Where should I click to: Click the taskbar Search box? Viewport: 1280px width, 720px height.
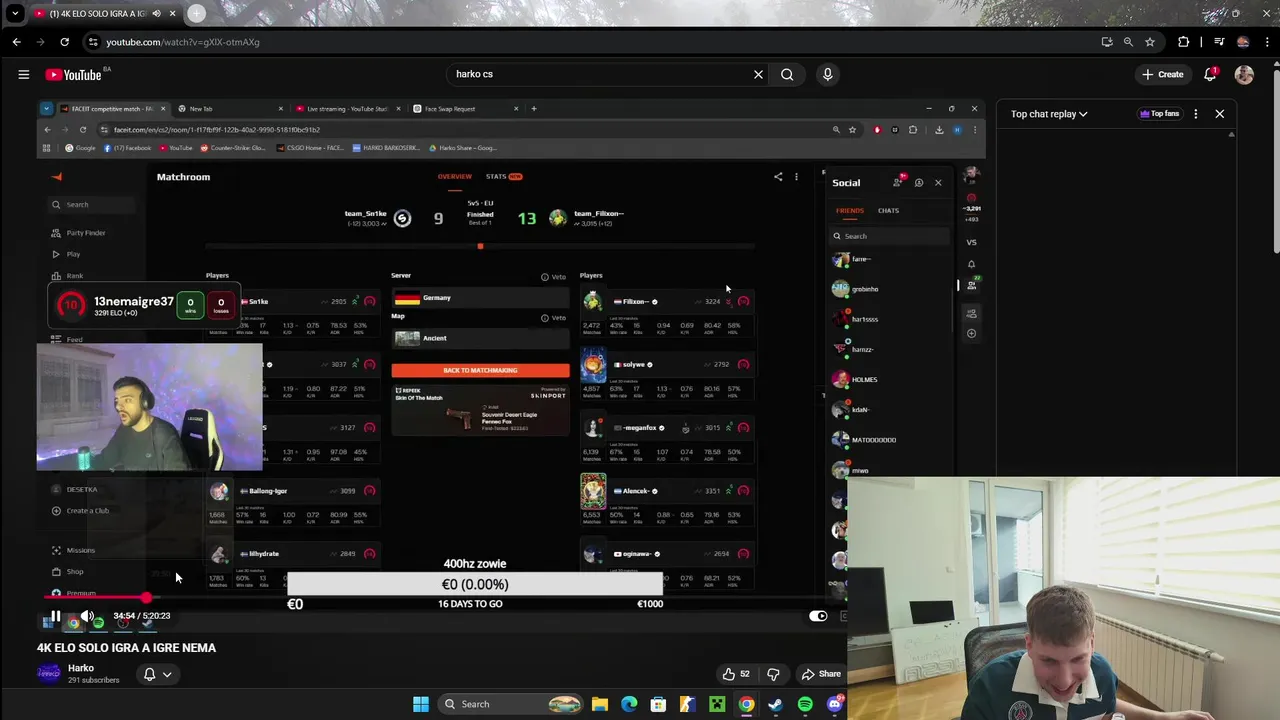coord(512,704)
